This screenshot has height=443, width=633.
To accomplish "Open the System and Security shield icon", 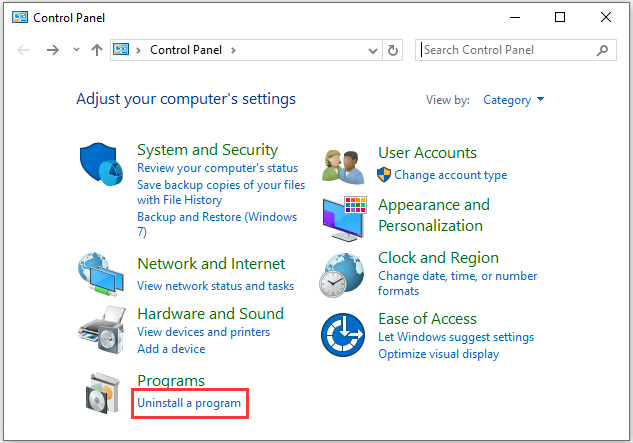I will pos(101,164).
